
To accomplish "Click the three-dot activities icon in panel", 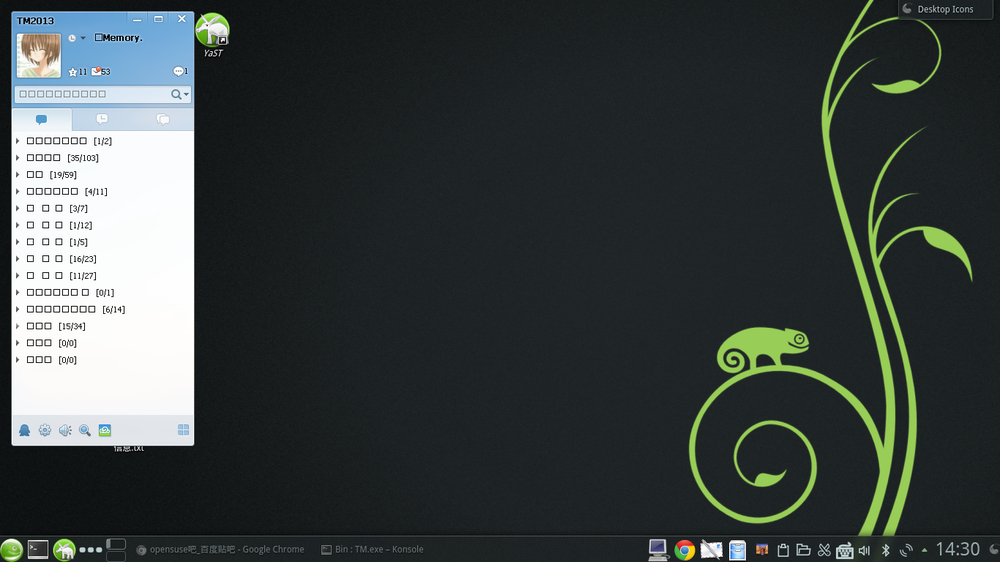I will 91,549.
